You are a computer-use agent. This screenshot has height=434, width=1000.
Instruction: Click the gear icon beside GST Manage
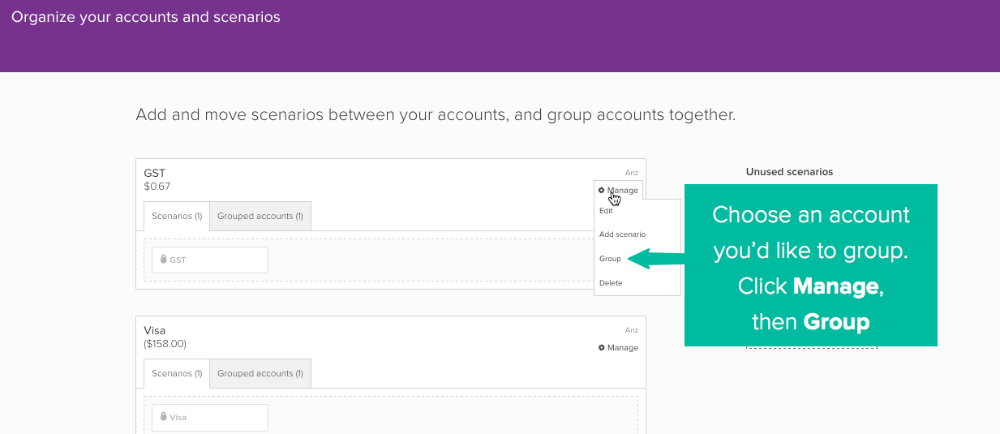coord(601,190)
